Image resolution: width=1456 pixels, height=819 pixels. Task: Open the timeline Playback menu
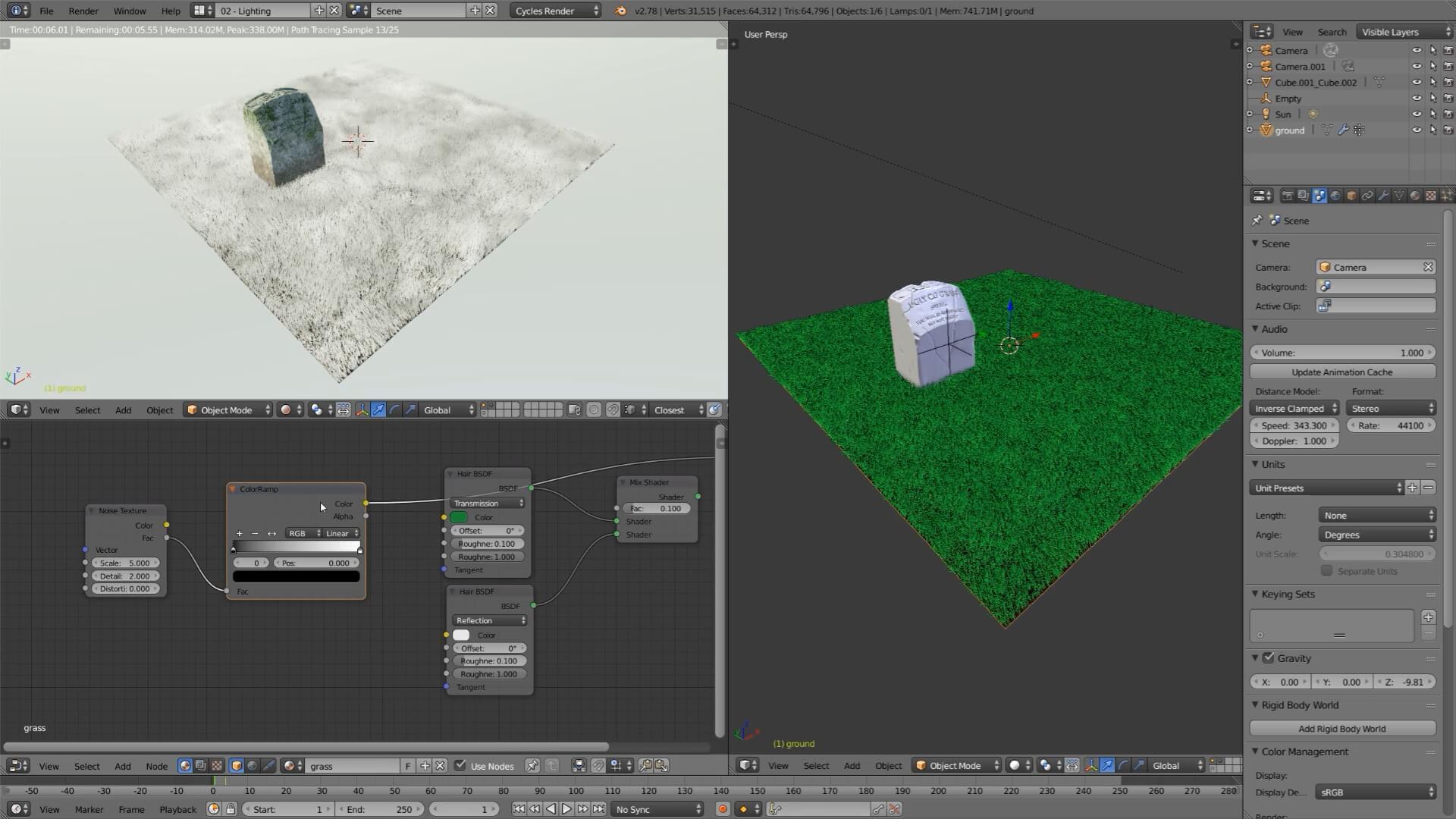177,809
